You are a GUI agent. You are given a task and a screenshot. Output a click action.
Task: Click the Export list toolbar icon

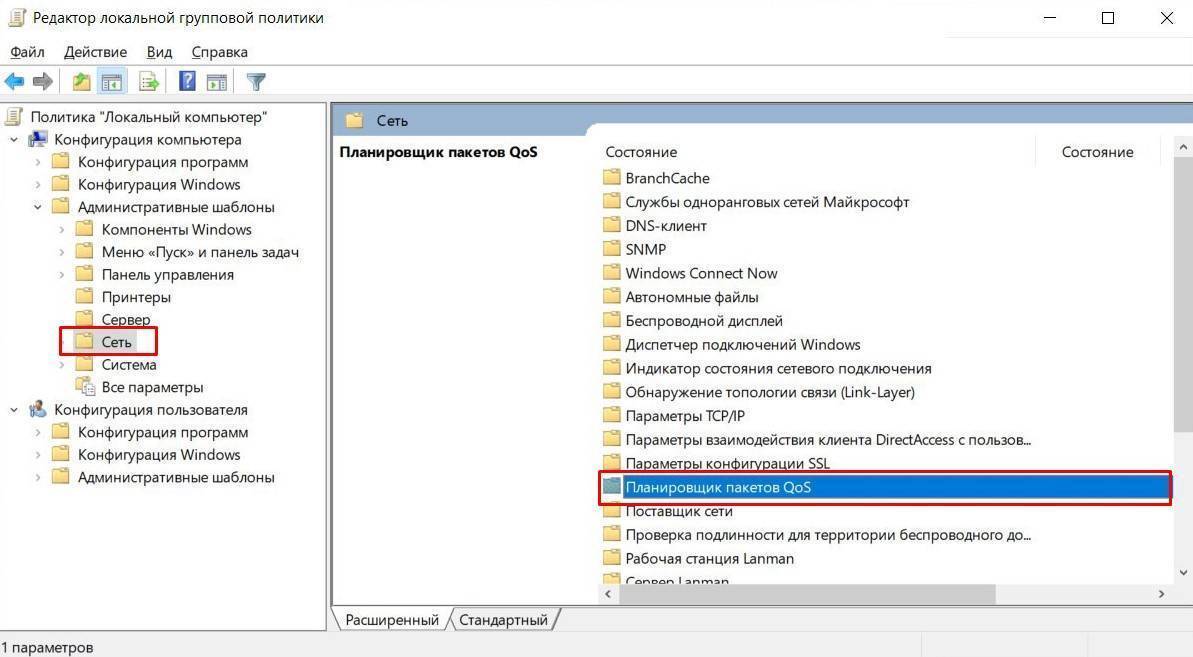click(x=149, y=82)
